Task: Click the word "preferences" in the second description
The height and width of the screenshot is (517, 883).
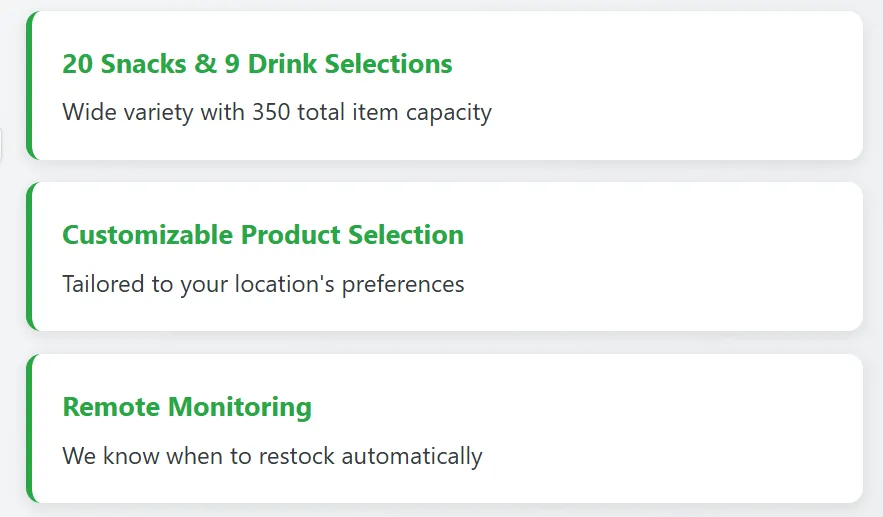Action: (x=403, y=284)
